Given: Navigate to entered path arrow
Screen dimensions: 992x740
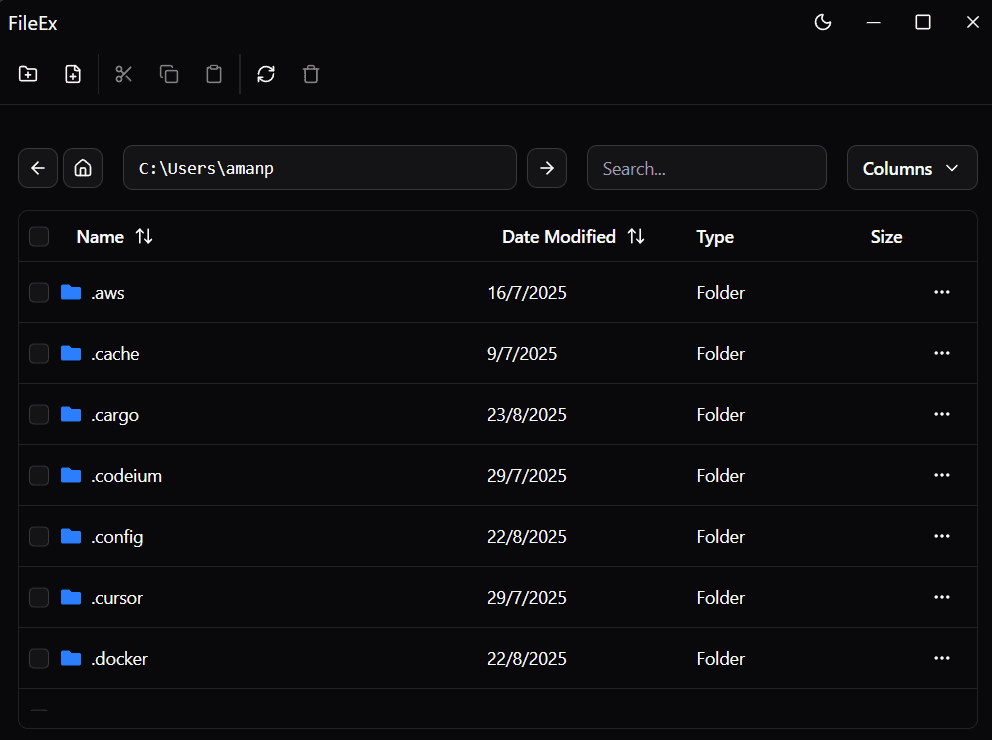Looking at the screenshot, I should click(547, 168).
